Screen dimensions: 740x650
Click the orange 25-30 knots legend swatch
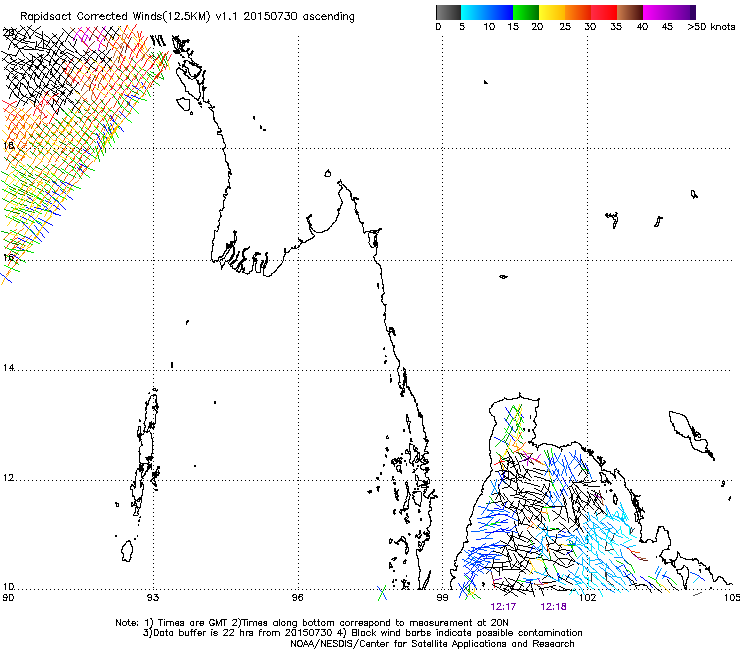[578, 12]
